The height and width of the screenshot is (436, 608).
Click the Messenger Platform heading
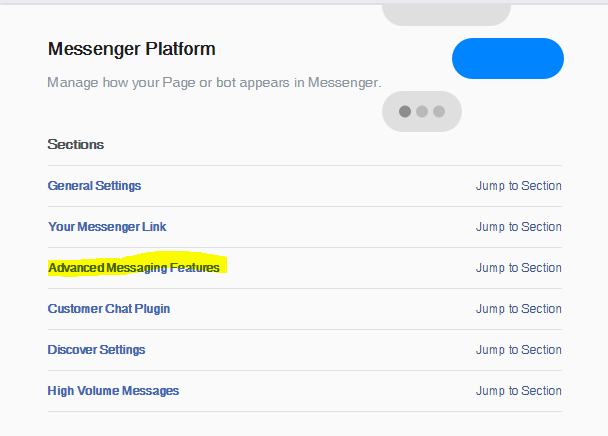pos(132,49)
